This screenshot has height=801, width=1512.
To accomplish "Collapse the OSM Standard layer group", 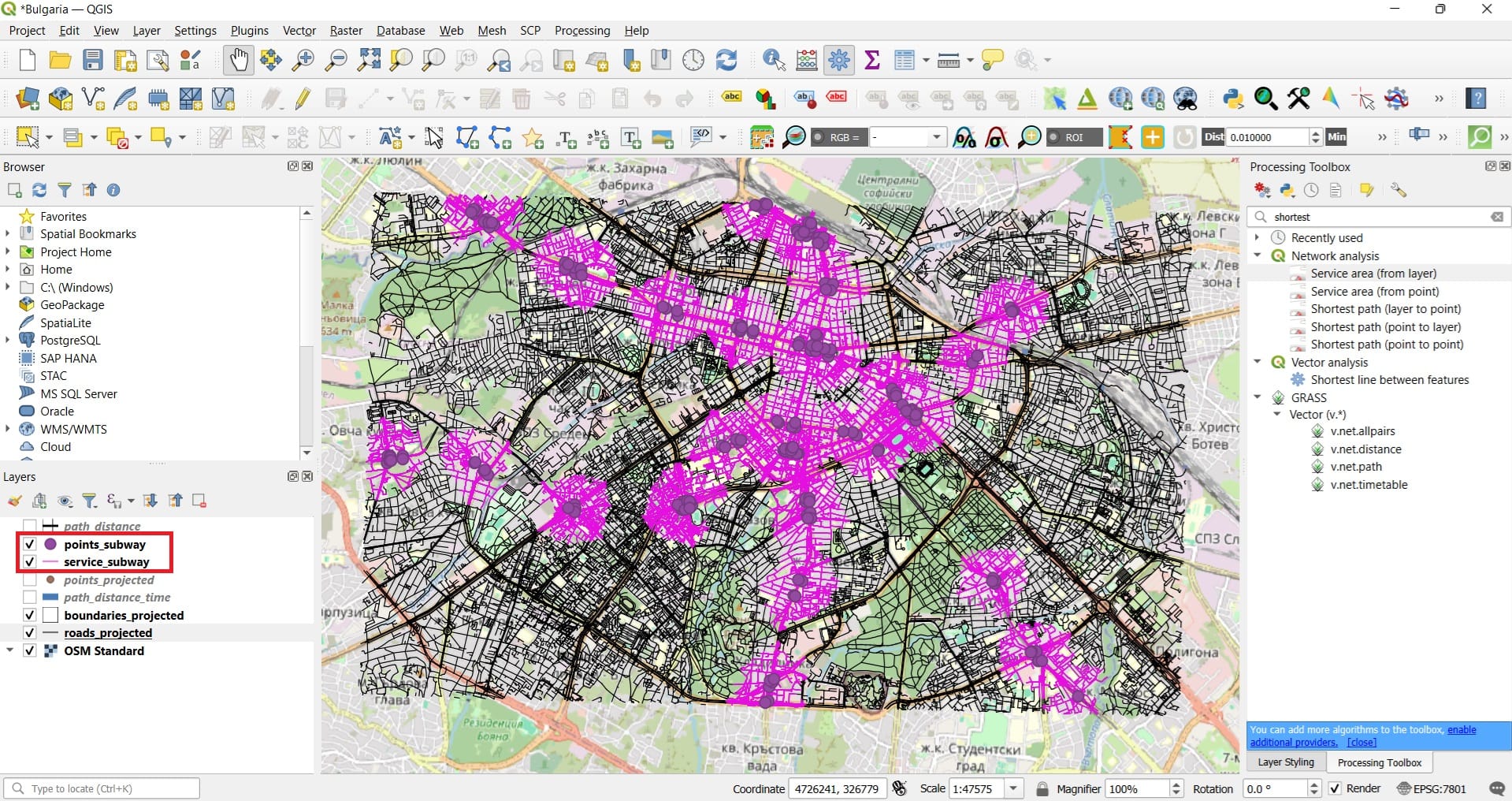I will [x=10, y=651].
